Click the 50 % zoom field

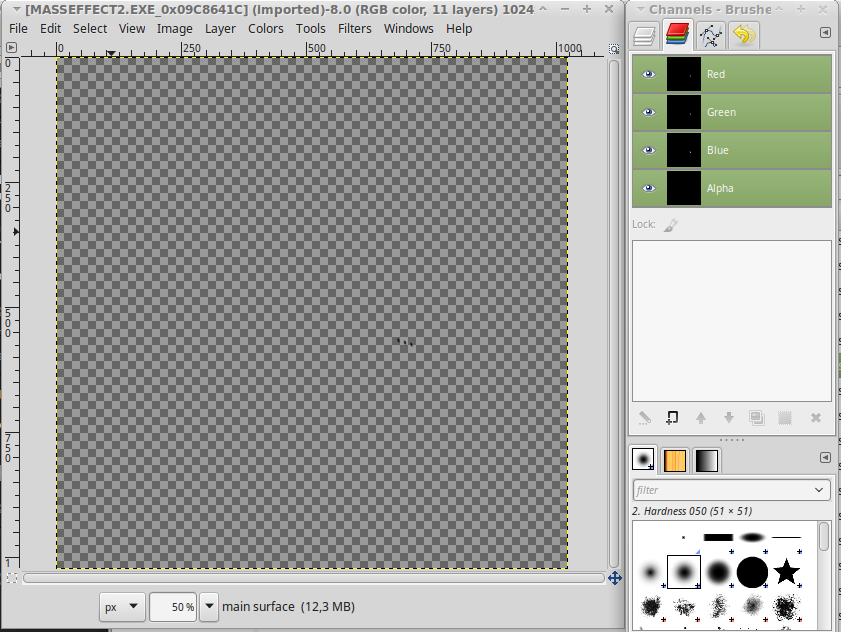(173, 607)
